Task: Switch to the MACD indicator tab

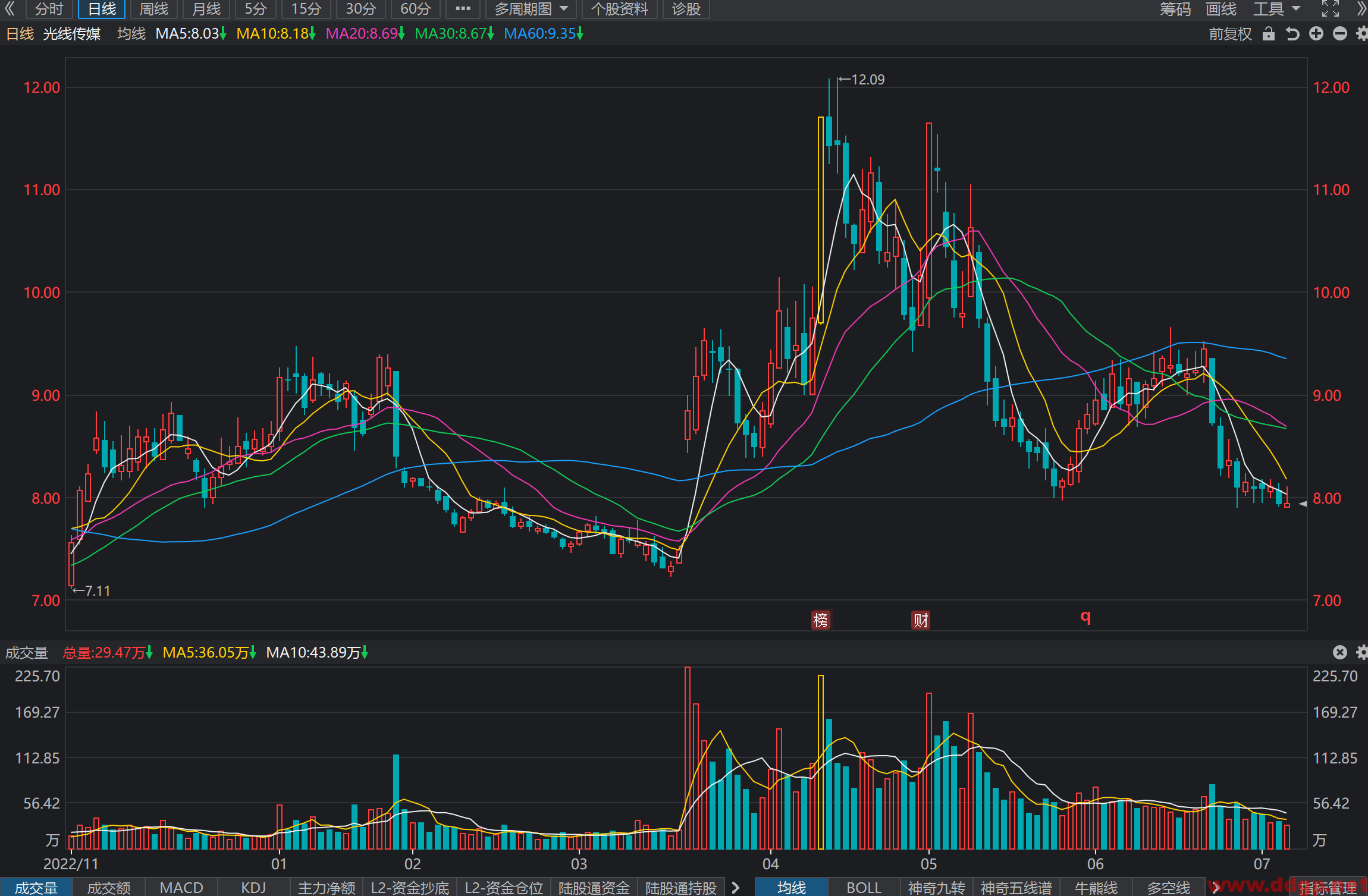Action: 181,888
